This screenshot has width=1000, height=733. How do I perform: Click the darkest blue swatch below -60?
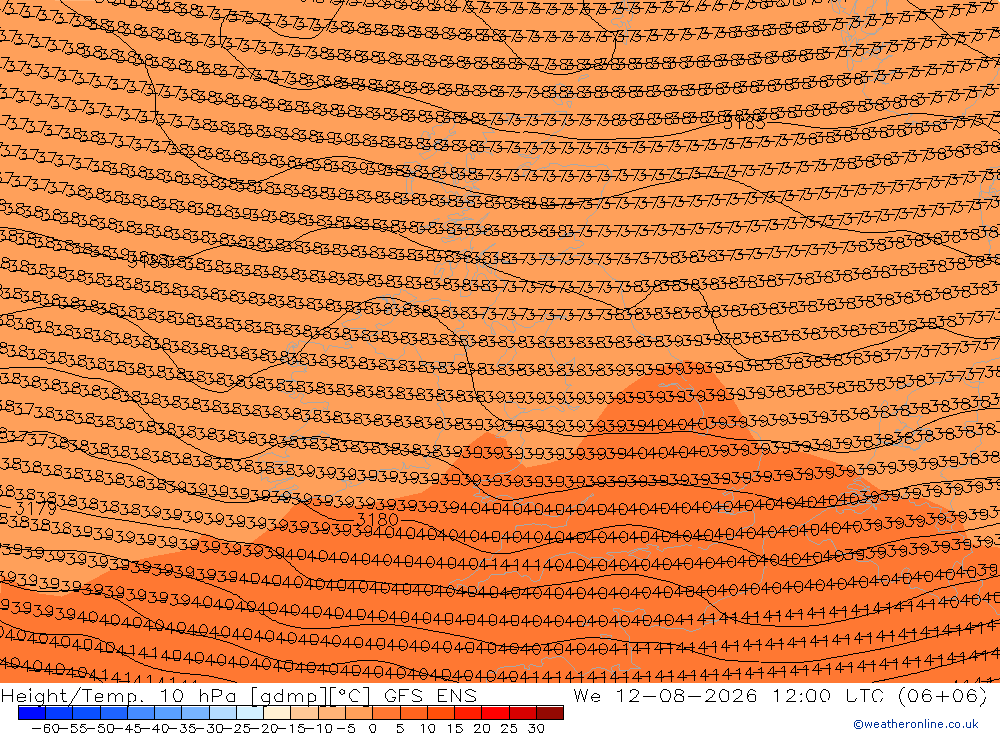(x=31, y=713)
